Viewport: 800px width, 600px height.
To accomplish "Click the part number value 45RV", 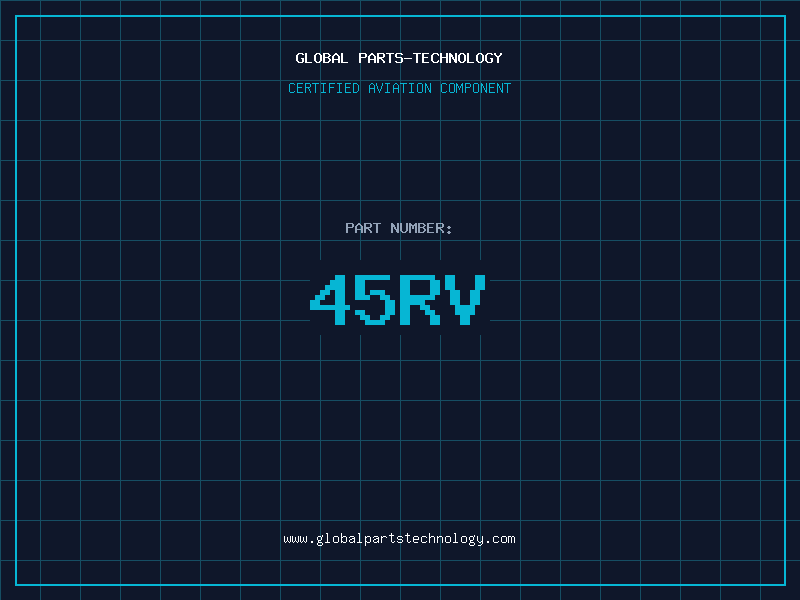I will [x=398, y=300].
